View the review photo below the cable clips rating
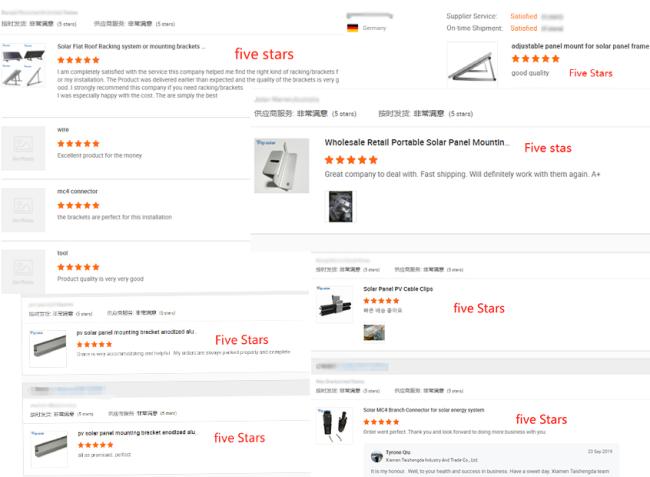650x477 pixels. (374, 332)
